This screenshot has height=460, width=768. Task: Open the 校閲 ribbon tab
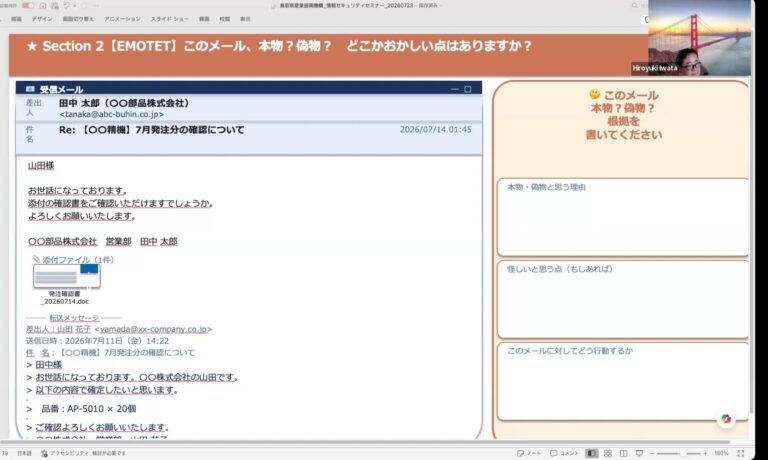tap(224, 19)
